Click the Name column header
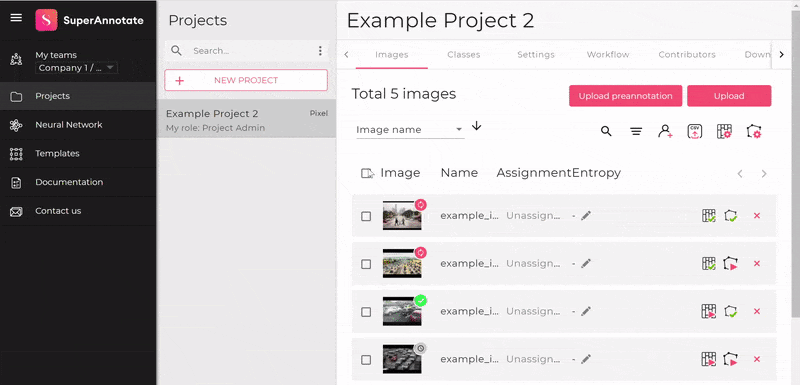 pos(459,173)
